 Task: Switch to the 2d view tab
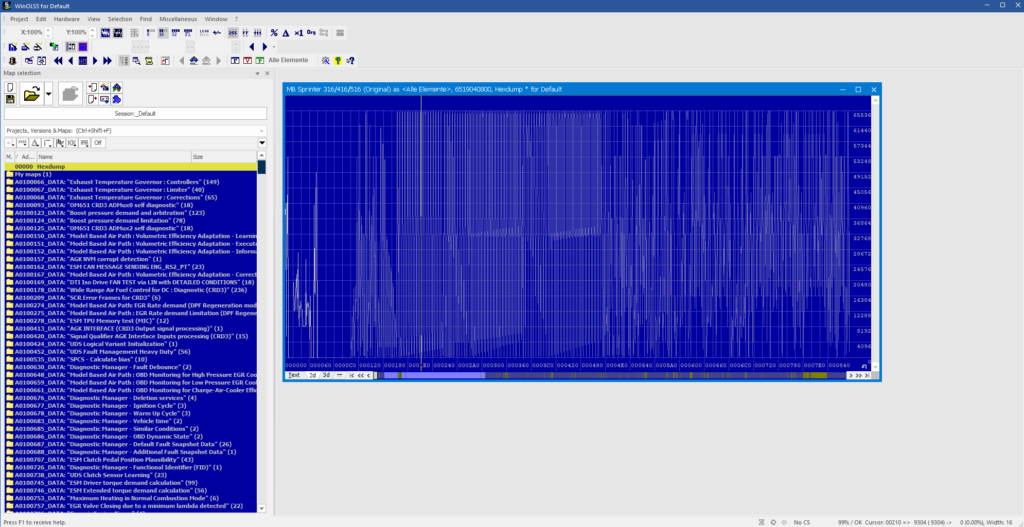click(312, 375)
